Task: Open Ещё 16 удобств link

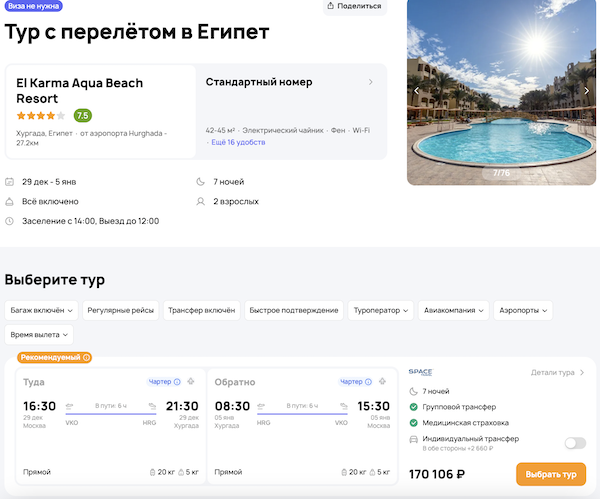Action: [x=237, y=143]
